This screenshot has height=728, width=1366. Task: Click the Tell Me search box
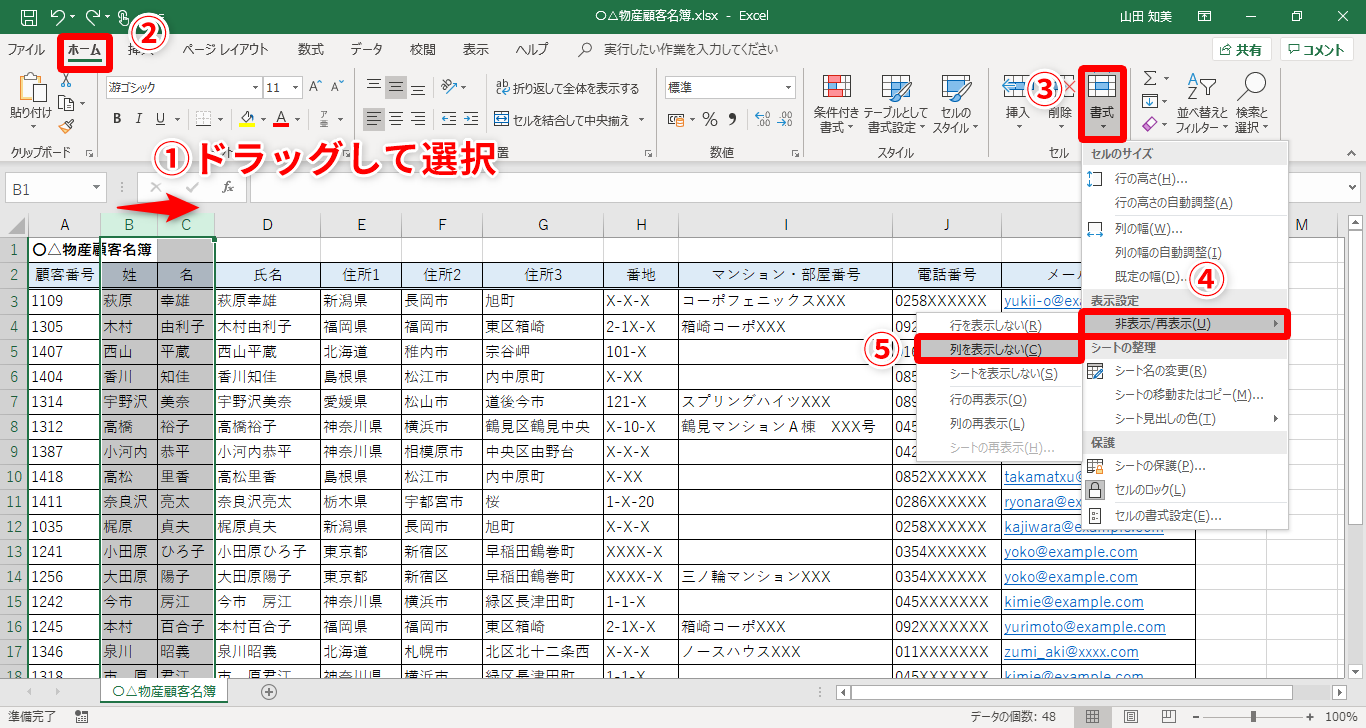690,49
